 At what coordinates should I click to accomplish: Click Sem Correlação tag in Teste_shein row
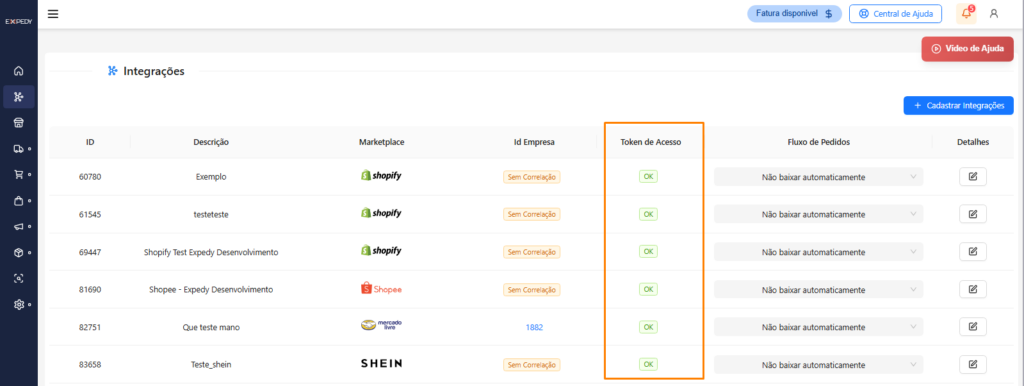pyautogui.click(x=532, y=364)
